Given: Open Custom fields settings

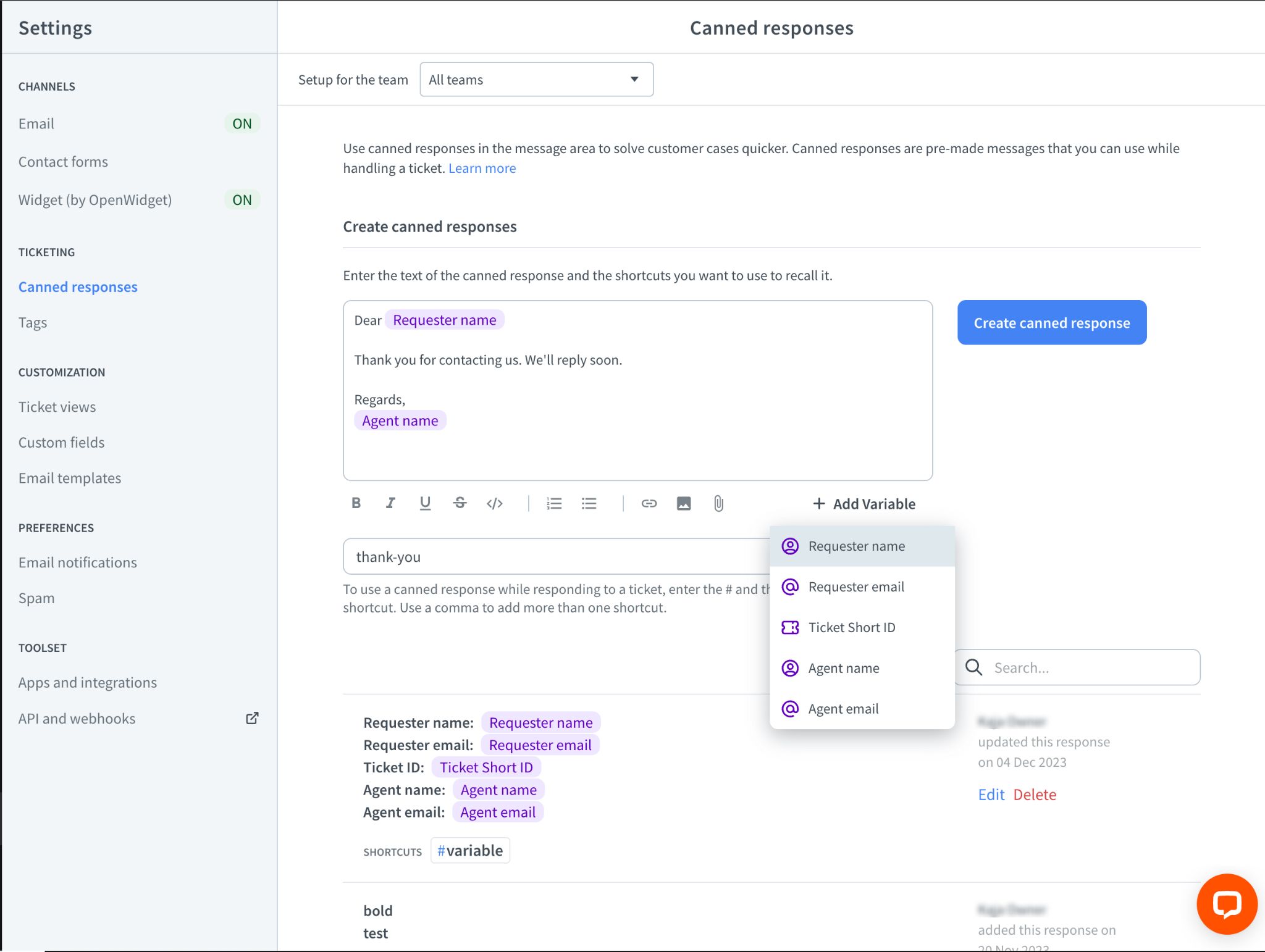Looking at the screenshot, I should coord(62,443).
